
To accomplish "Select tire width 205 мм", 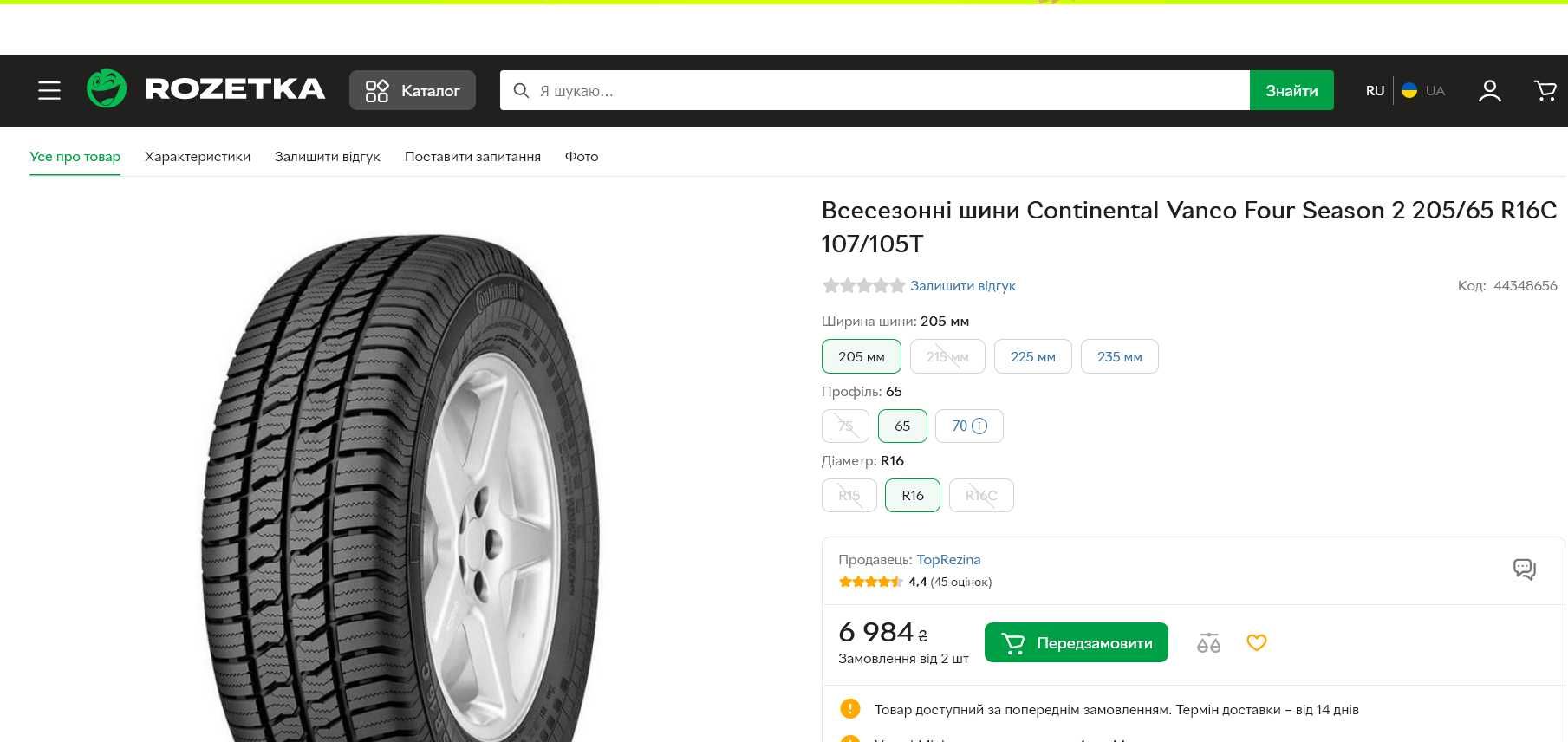I will 862,356.
